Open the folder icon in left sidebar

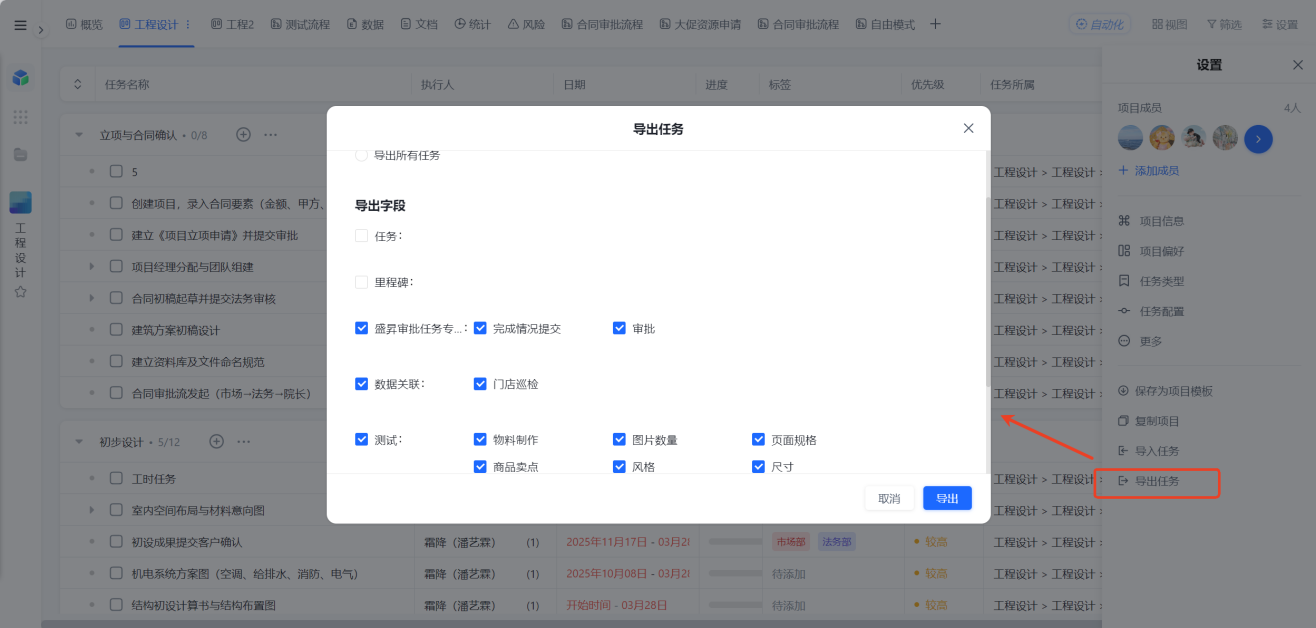tap(20, 155)
